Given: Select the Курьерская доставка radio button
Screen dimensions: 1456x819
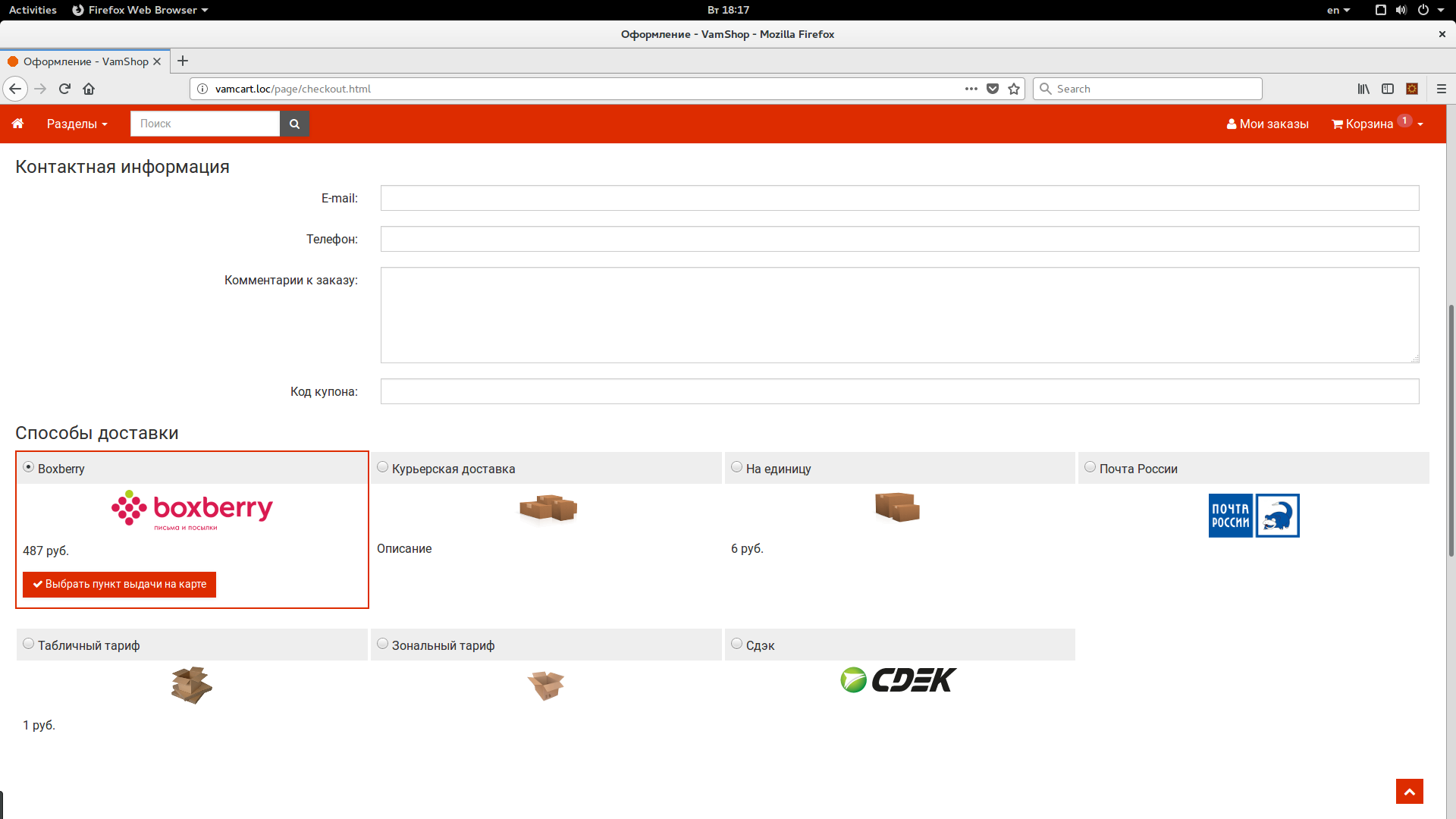Looking at the screenshot, I should pyautogui.click(x=382, y=467).
